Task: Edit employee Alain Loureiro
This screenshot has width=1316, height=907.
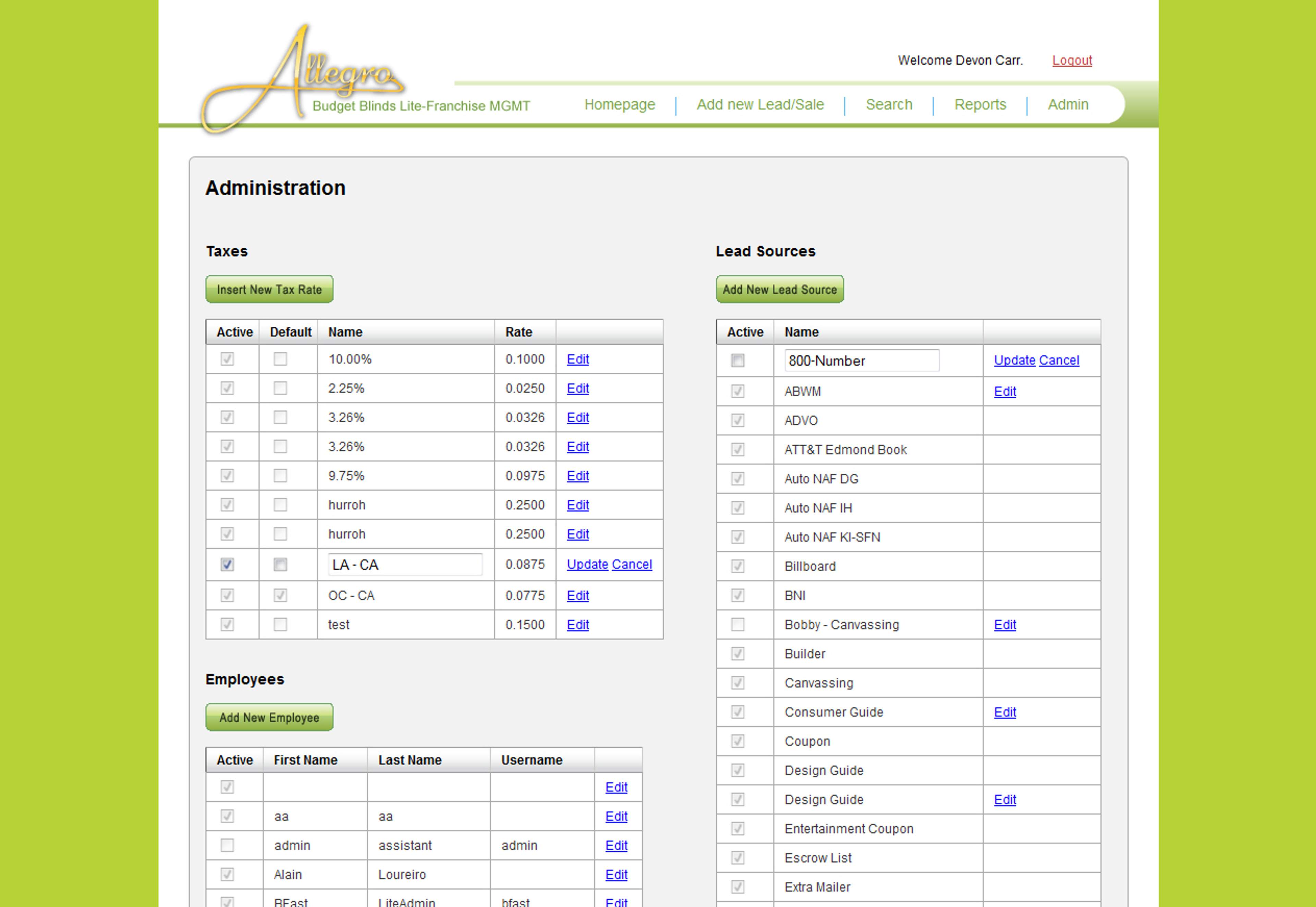Action: pos(616,874)
